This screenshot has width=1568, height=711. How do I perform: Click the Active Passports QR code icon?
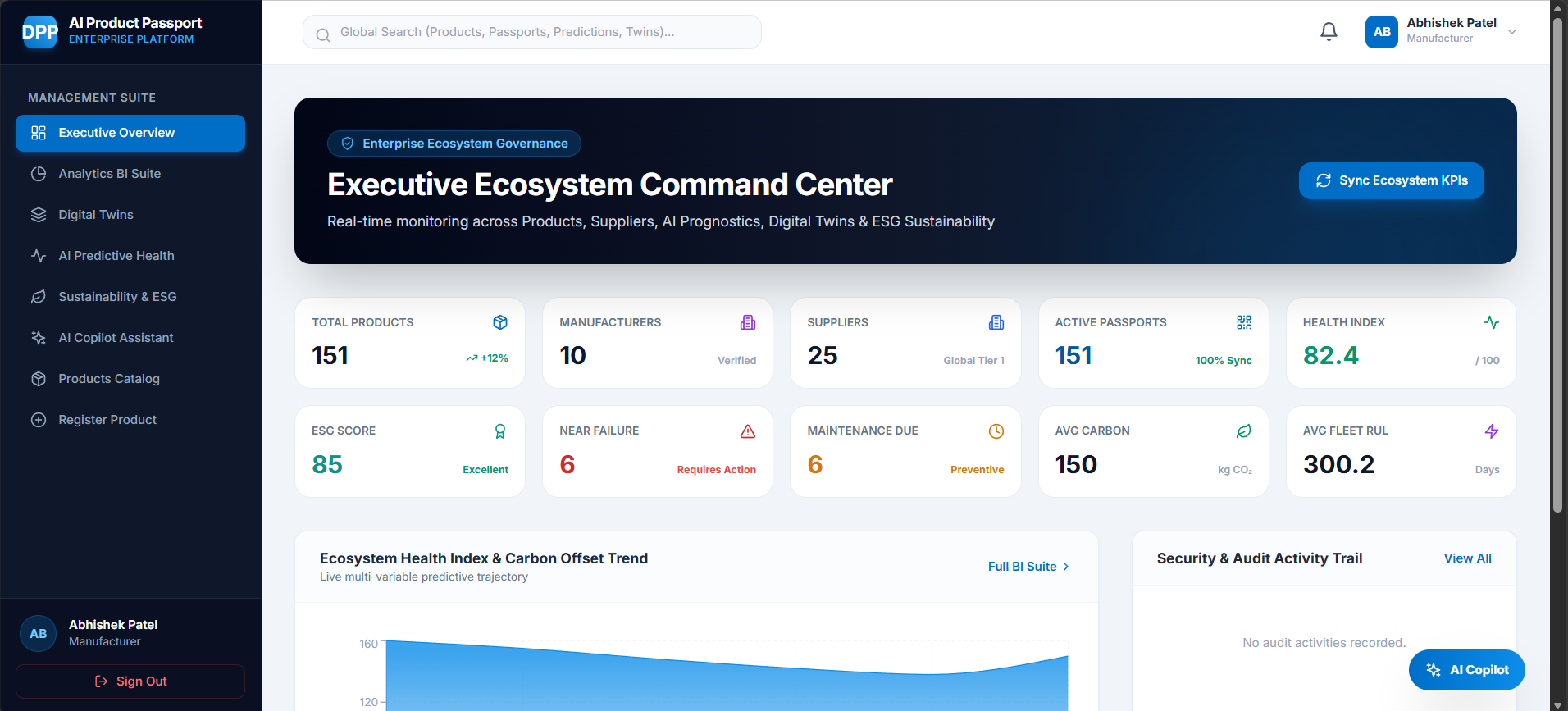tap(1244, 322)
